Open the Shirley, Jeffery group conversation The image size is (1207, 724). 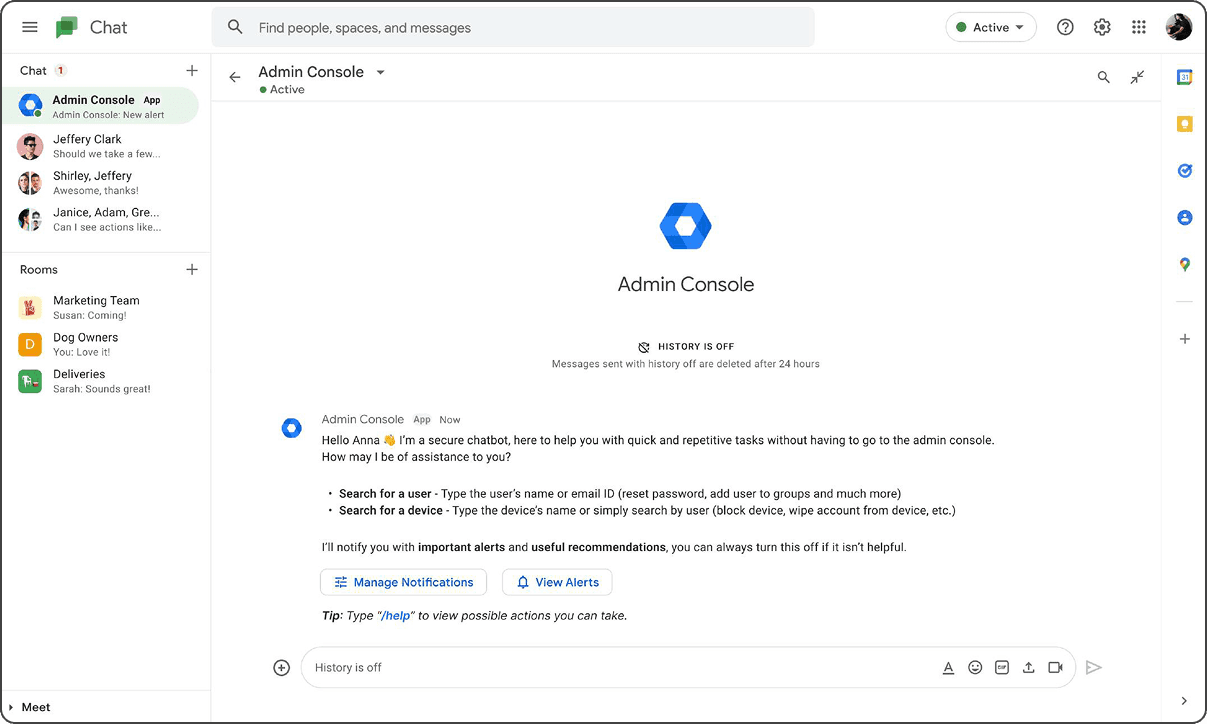(100, 183)
